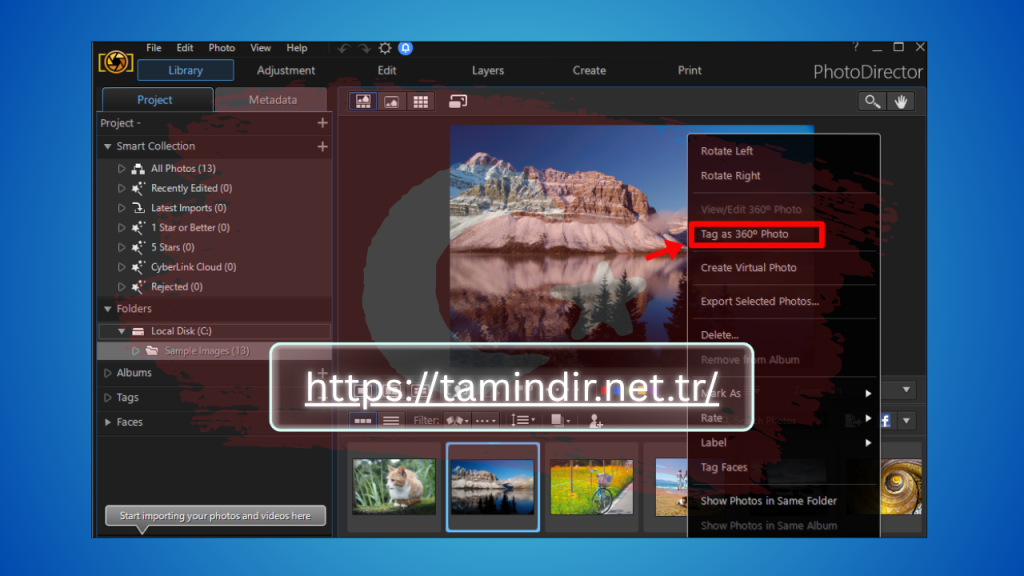
Task: Switch filmstrip to thumbnail view icon
Action: [x=362, y=421]
